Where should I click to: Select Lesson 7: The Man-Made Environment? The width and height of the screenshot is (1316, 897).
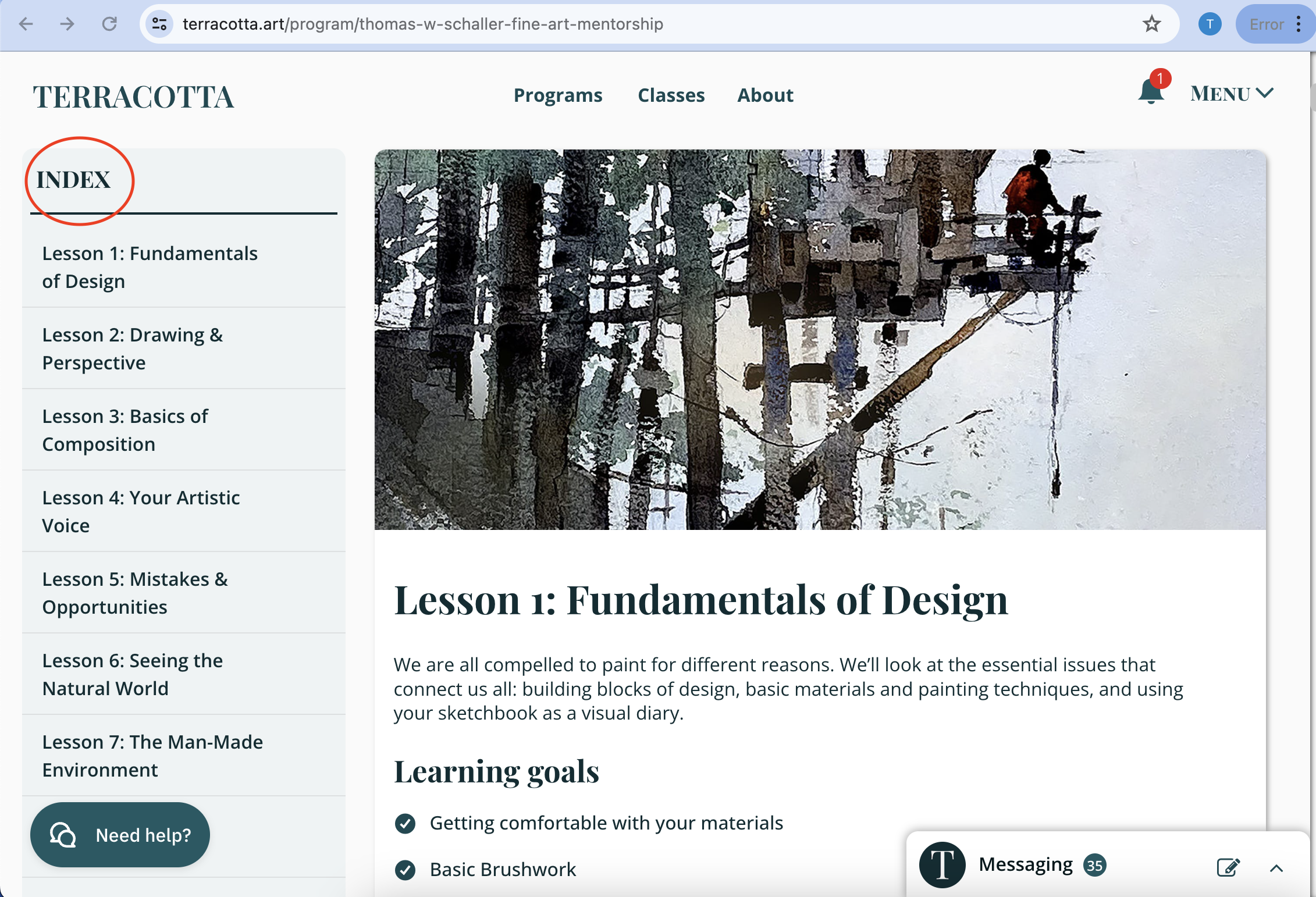click(184, 756)
